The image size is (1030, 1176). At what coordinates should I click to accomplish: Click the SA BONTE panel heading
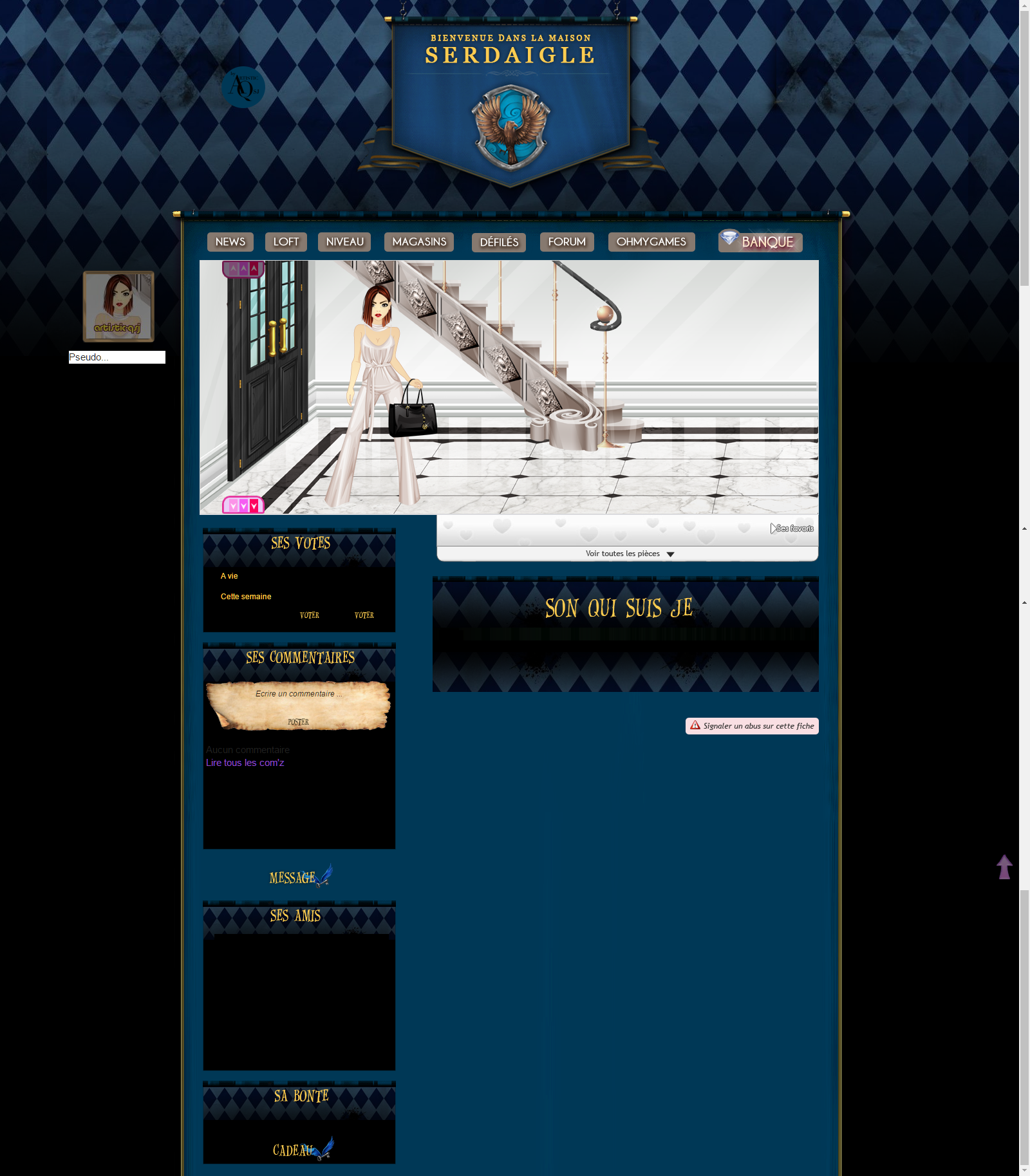(301, 1096)
